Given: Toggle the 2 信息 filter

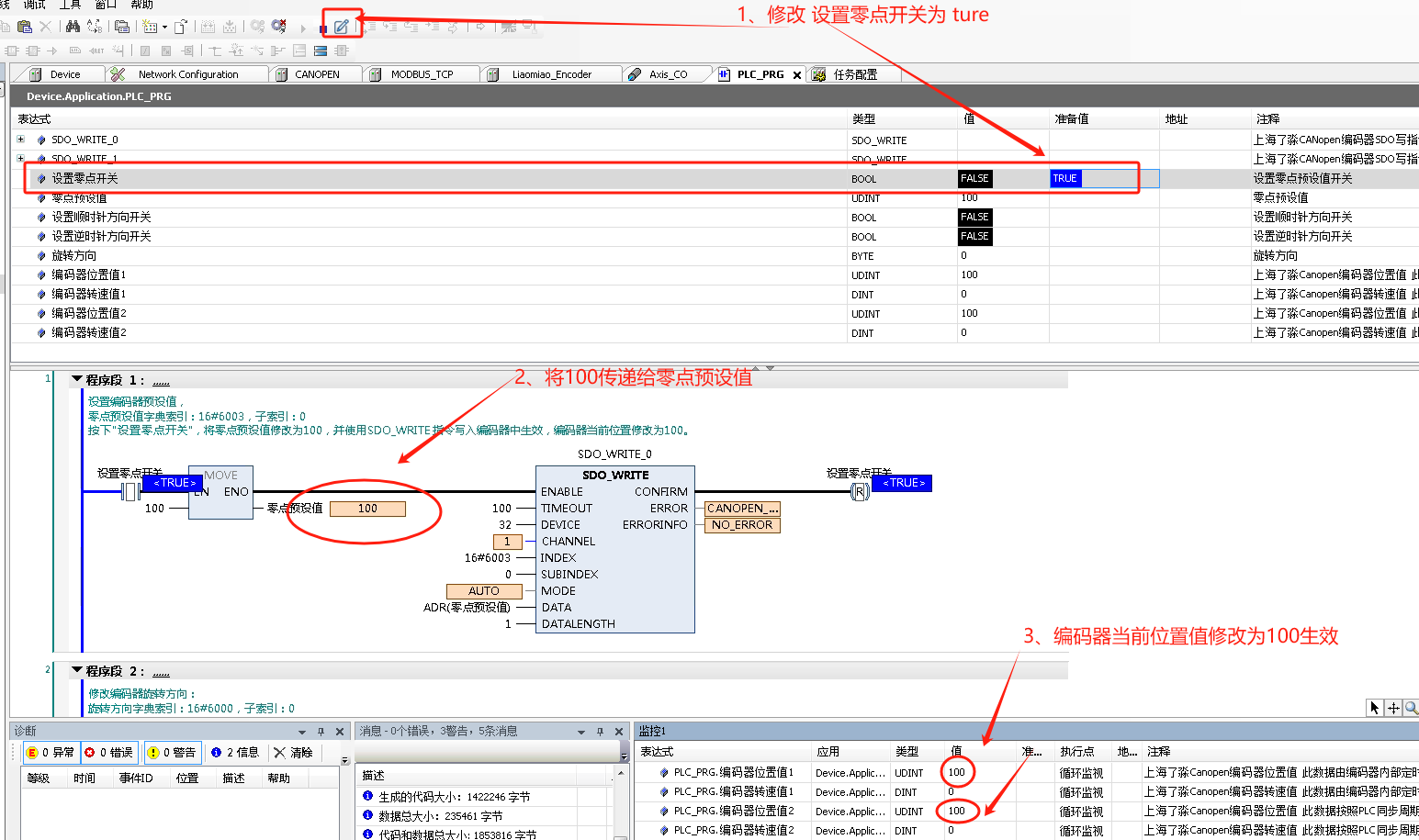Looking at the screenshot, I should (x=235, y=752).
